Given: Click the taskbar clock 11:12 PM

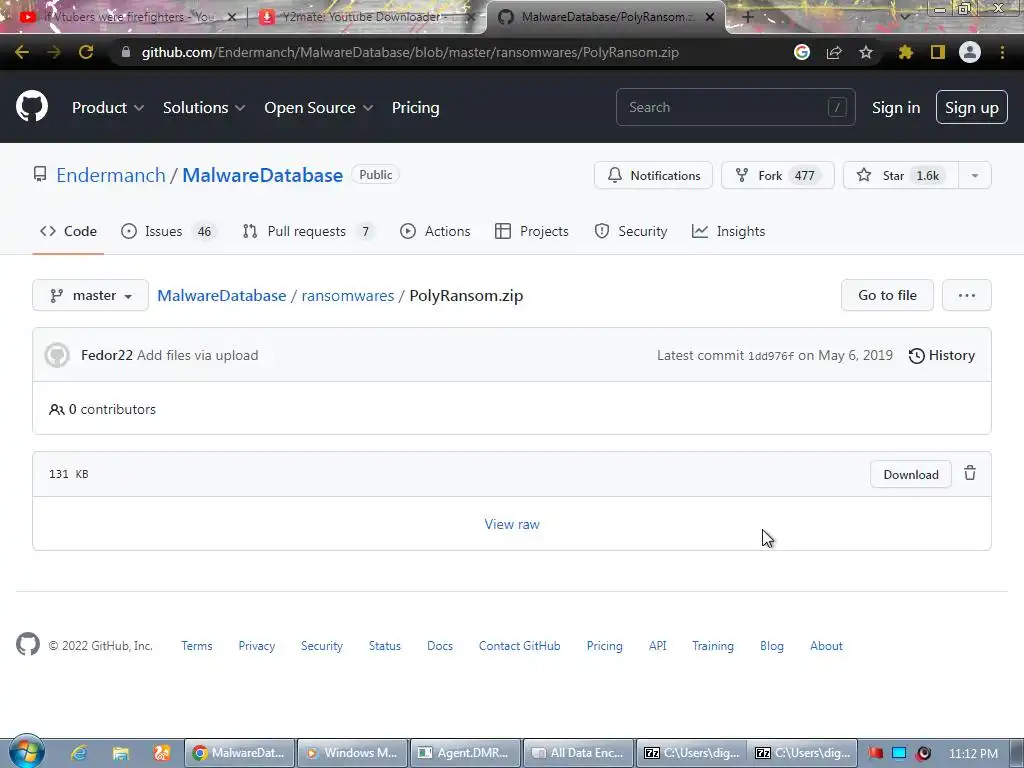Looking at the screenshot, I should coord(973,753).
